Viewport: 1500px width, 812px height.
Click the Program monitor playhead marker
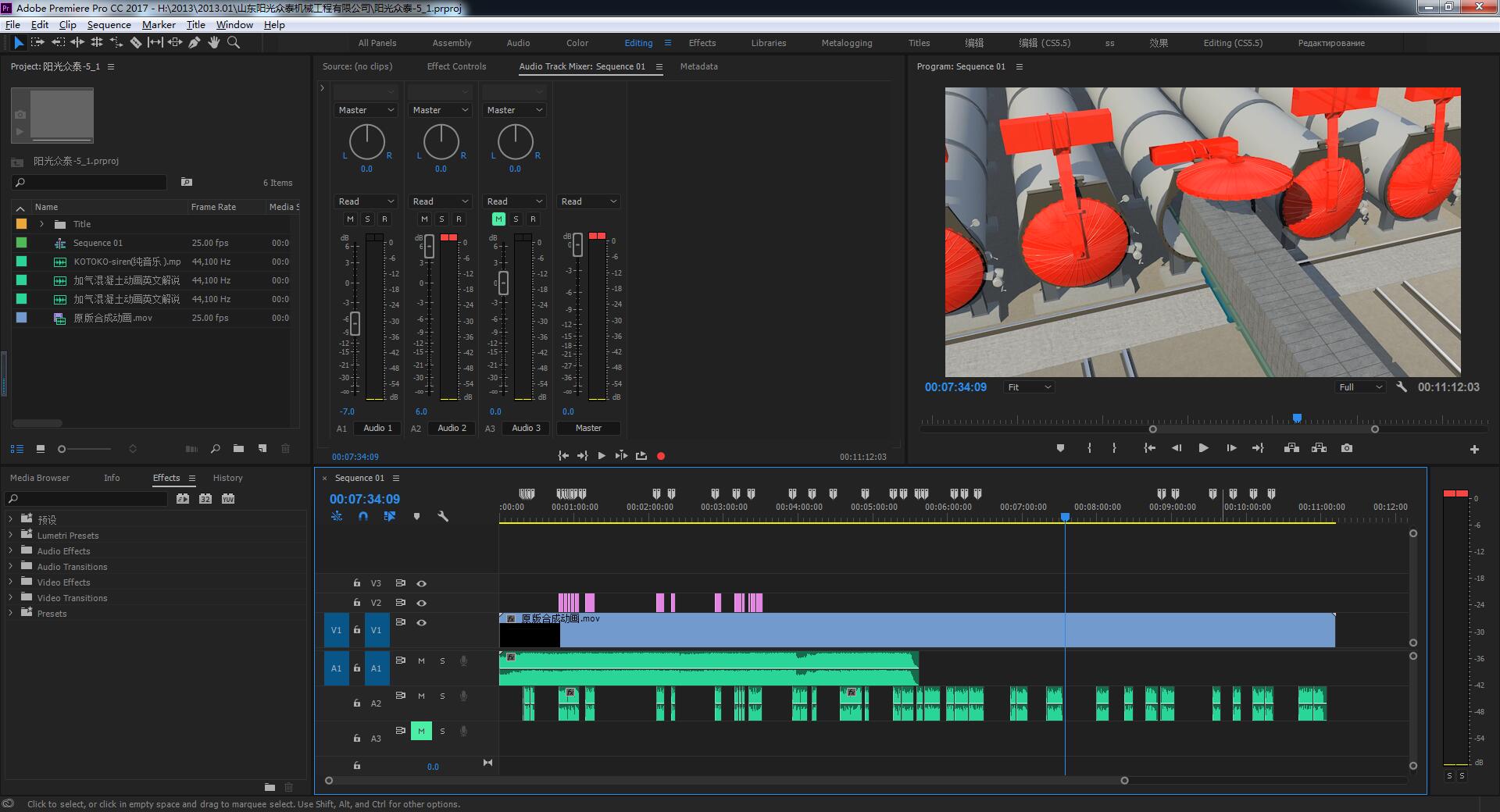1297,418
